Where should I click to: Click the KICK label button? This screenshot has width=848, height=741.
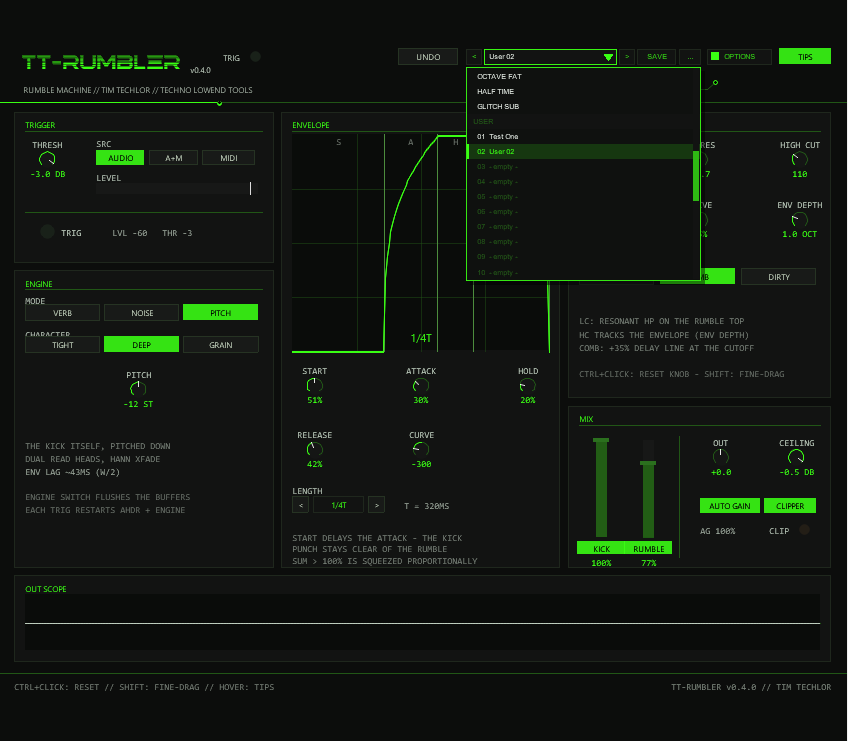601,548
